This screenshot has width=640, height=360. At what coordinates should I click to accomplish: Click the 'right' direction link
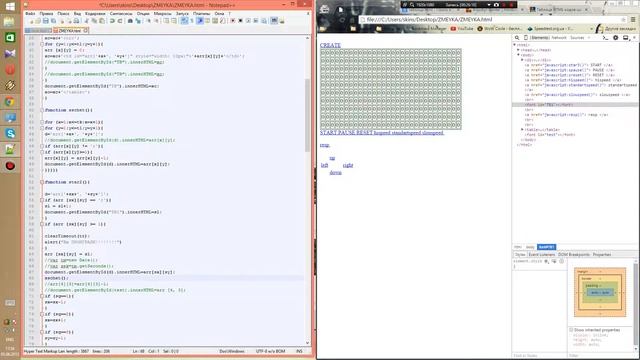coord(348,165)
